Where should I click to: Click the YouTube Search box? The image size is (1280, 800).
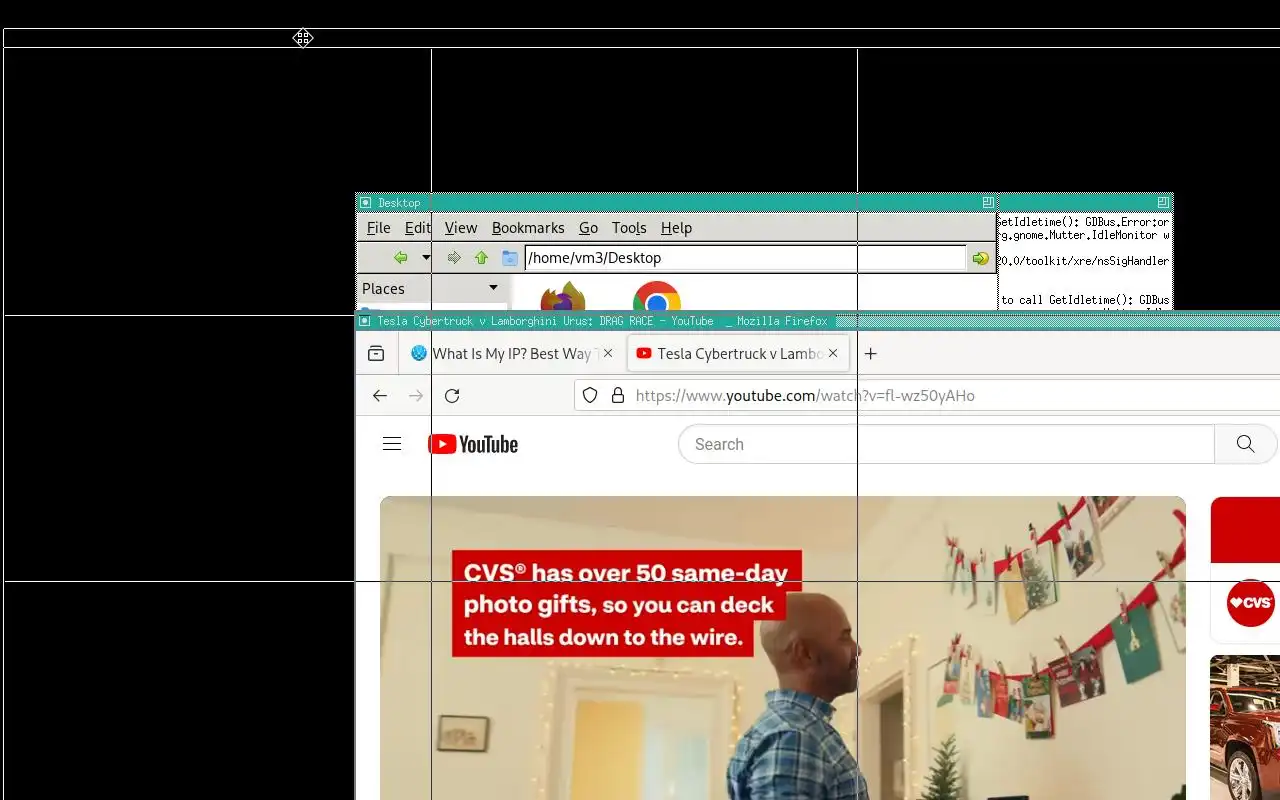point(946,444)
